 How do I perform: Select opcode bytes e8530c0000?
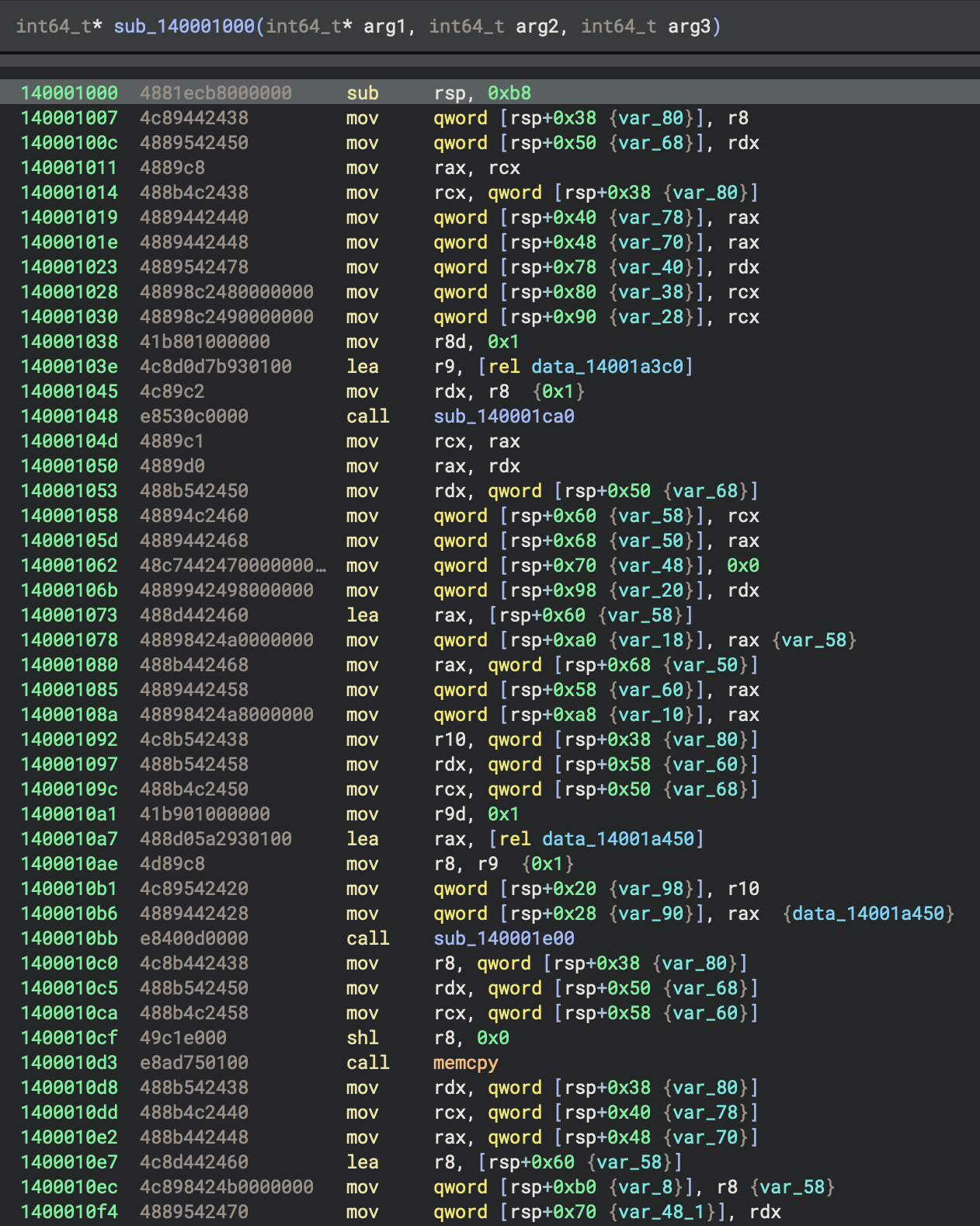[194, 416]
